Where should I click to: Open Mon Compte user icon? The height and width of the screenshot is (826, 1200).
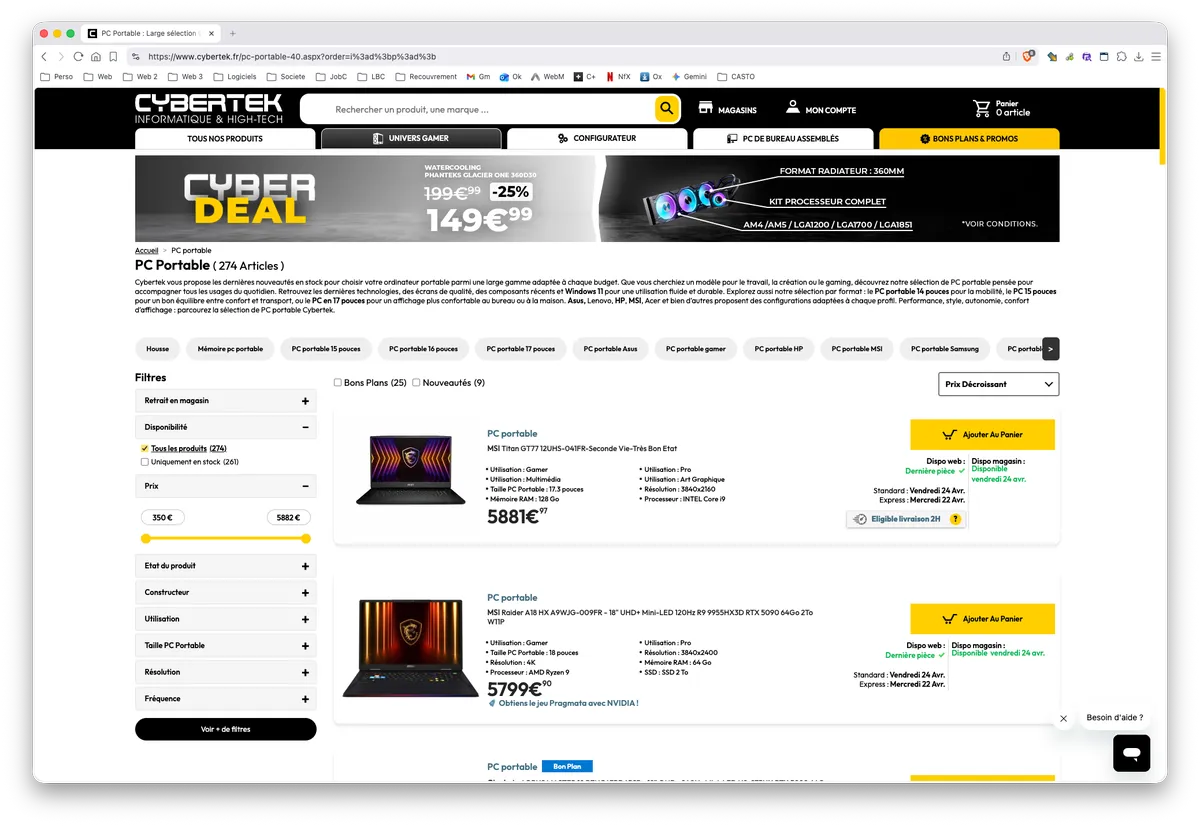click(792, 107)
